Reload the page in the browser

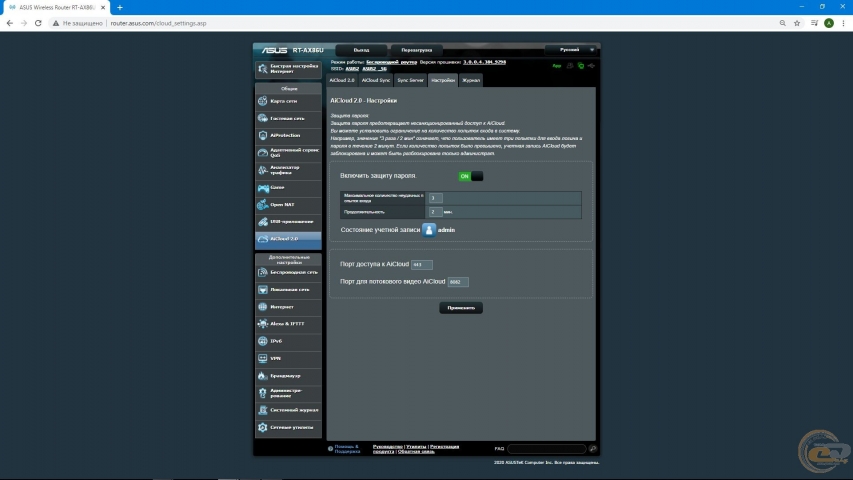(38, 23)
